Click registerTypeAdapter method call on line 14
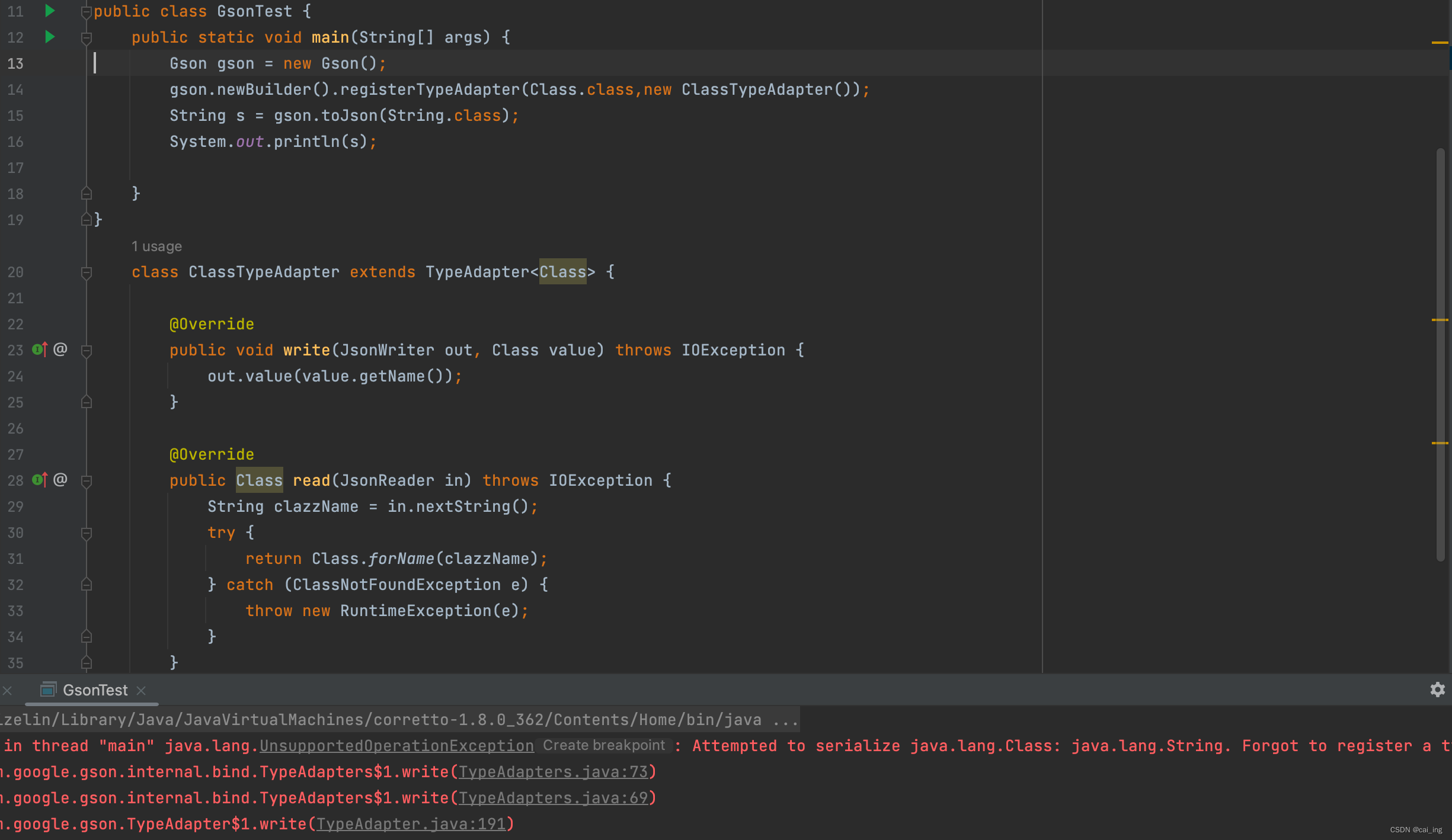 point(430,89)
